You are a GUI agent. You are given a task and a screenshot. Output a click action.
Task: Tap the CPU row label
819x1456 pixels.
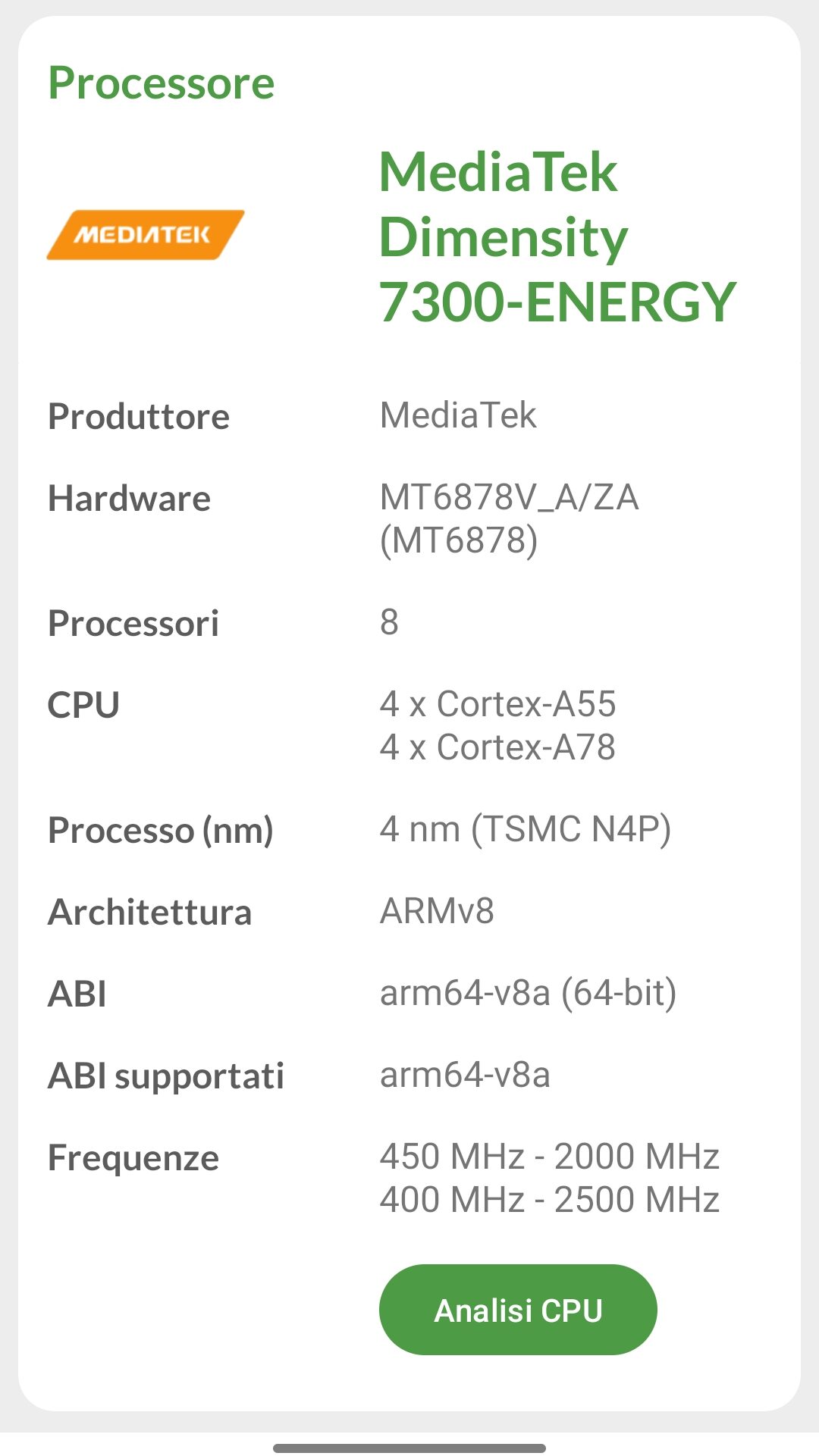[83, 706]
